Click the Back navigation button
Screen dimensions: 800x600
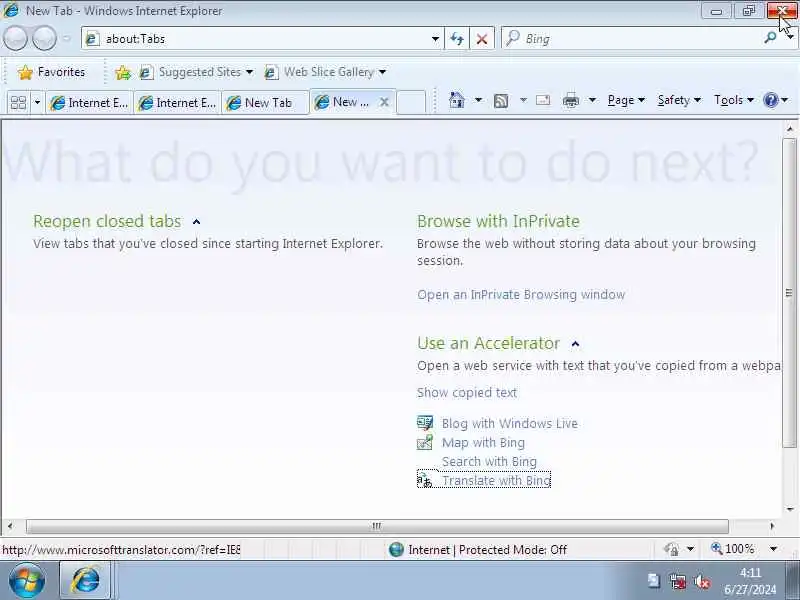point(15,38)
